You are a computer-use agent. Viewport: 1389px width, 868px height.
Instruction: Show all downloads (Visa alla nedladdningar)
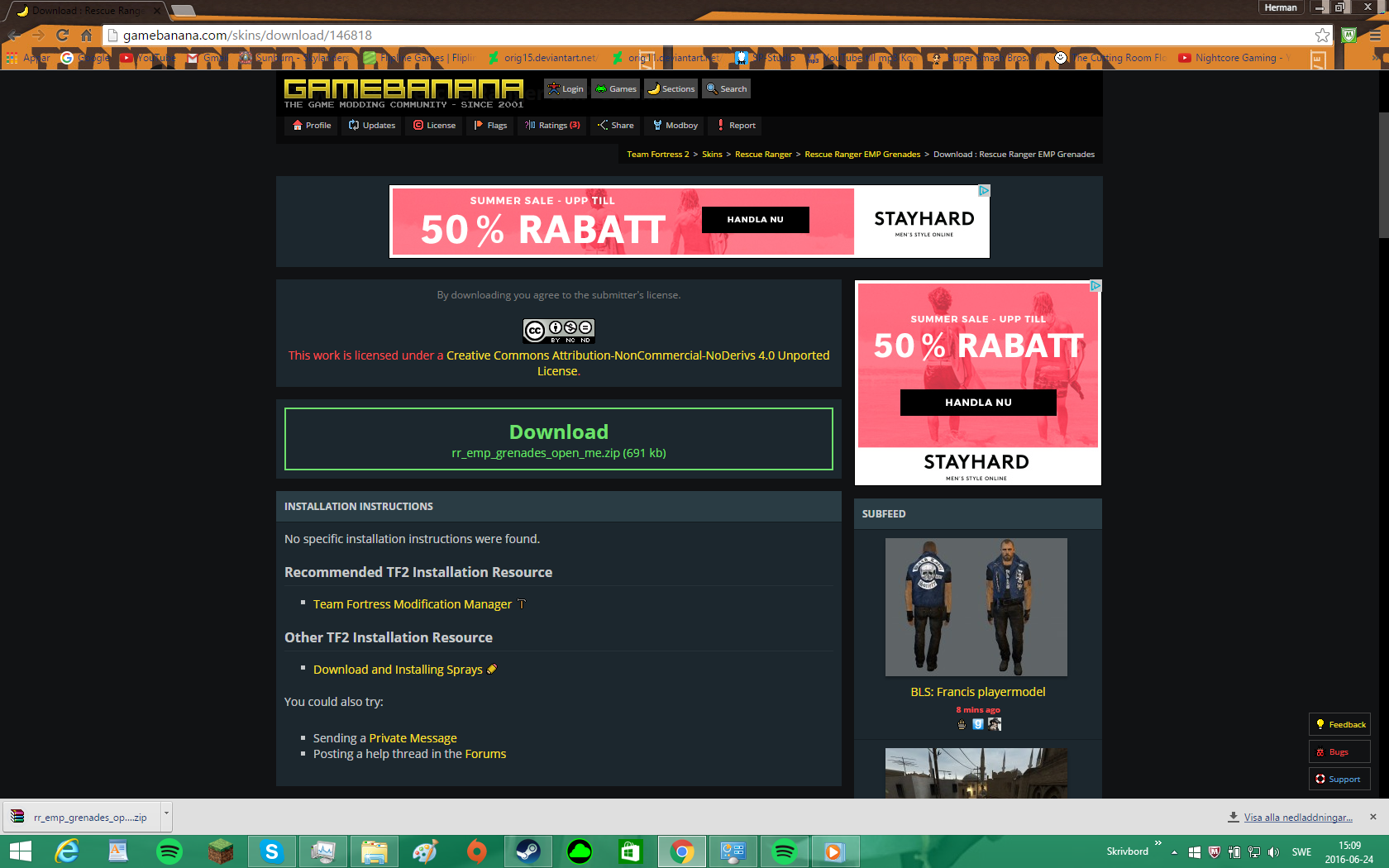click(x=1298, y=818)
